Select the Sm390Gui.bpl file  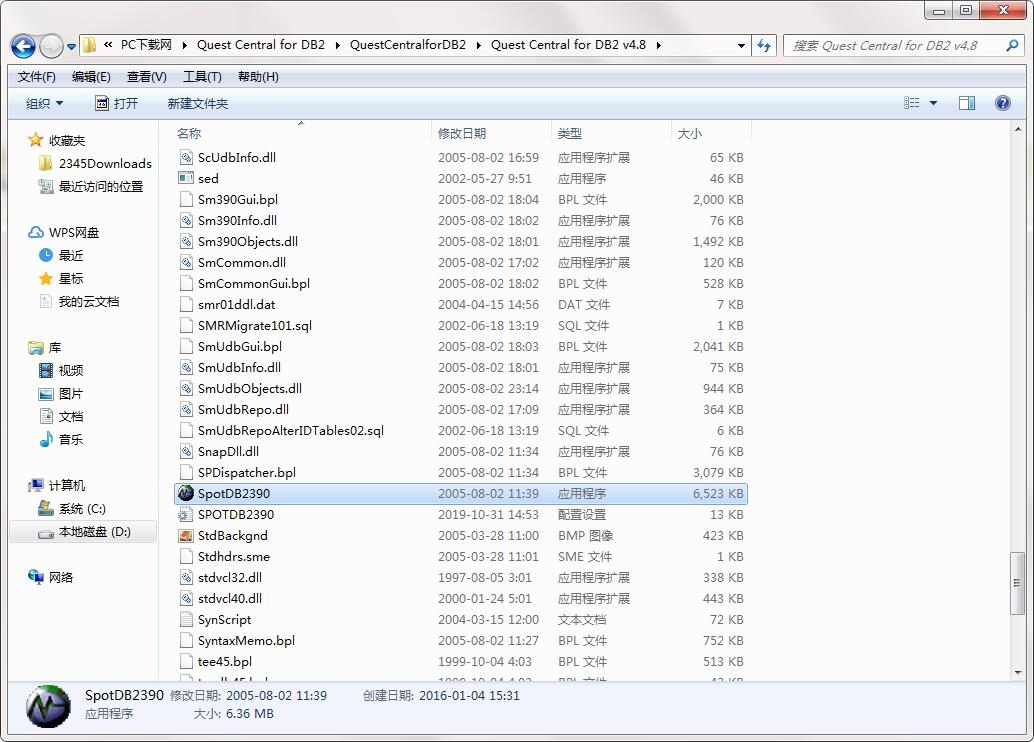[x=238, y=199]
